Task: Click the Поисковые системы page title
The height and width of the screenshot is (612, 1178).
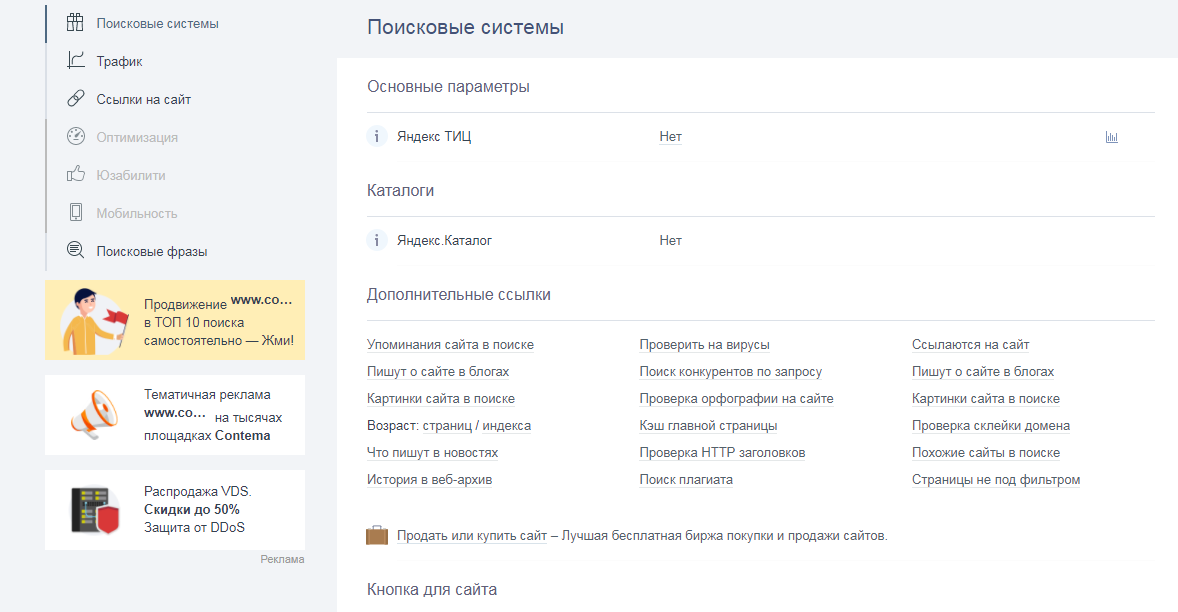Action: point(465,28)
